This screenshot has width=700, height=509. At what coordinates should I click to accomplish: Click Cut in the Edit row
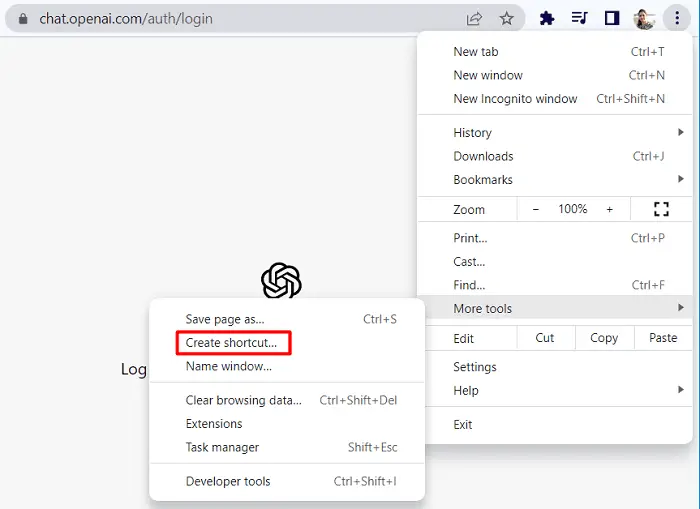click(x=545, y=338)
